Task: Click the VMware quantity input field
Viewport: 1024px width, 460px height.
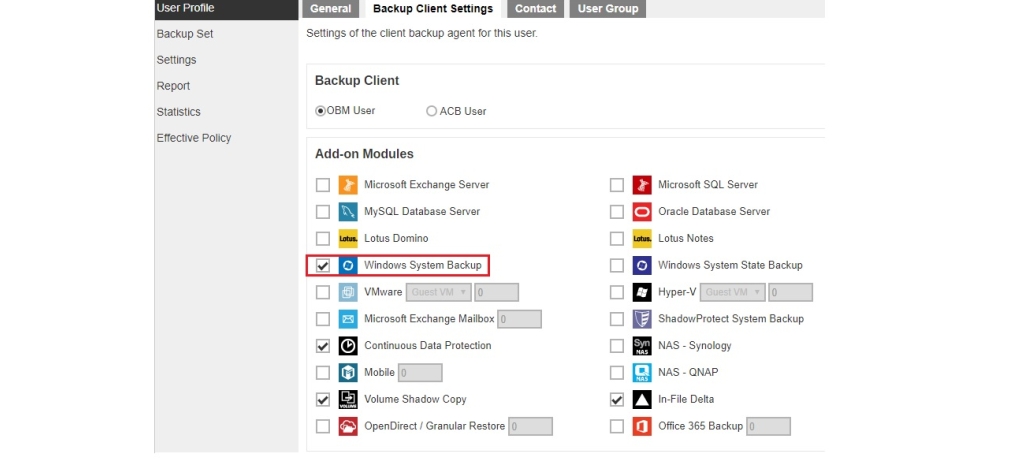Action: [x=497, y=292]
